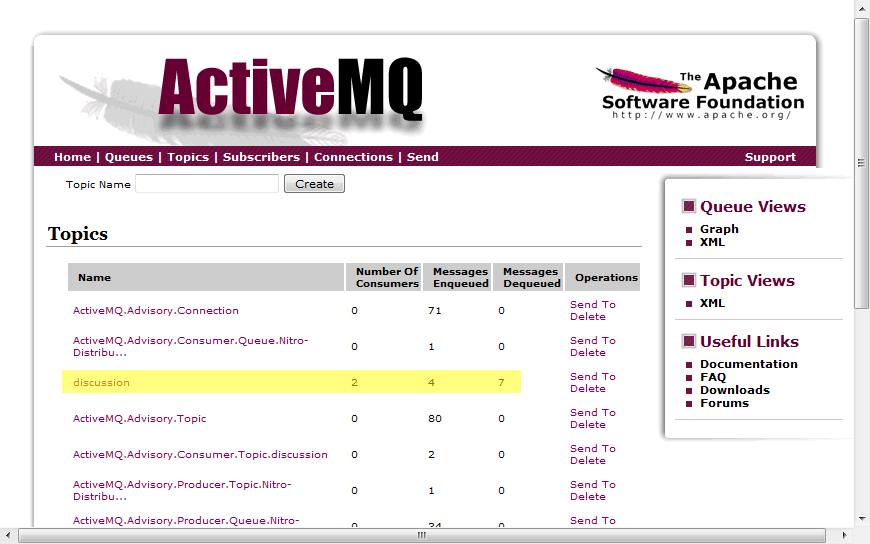Delete ActiveMQ.Advisory.Consumer.Queue.Nitro-Distribu... topic
Viewport: 870px width, 544px height.
(588, 352)
